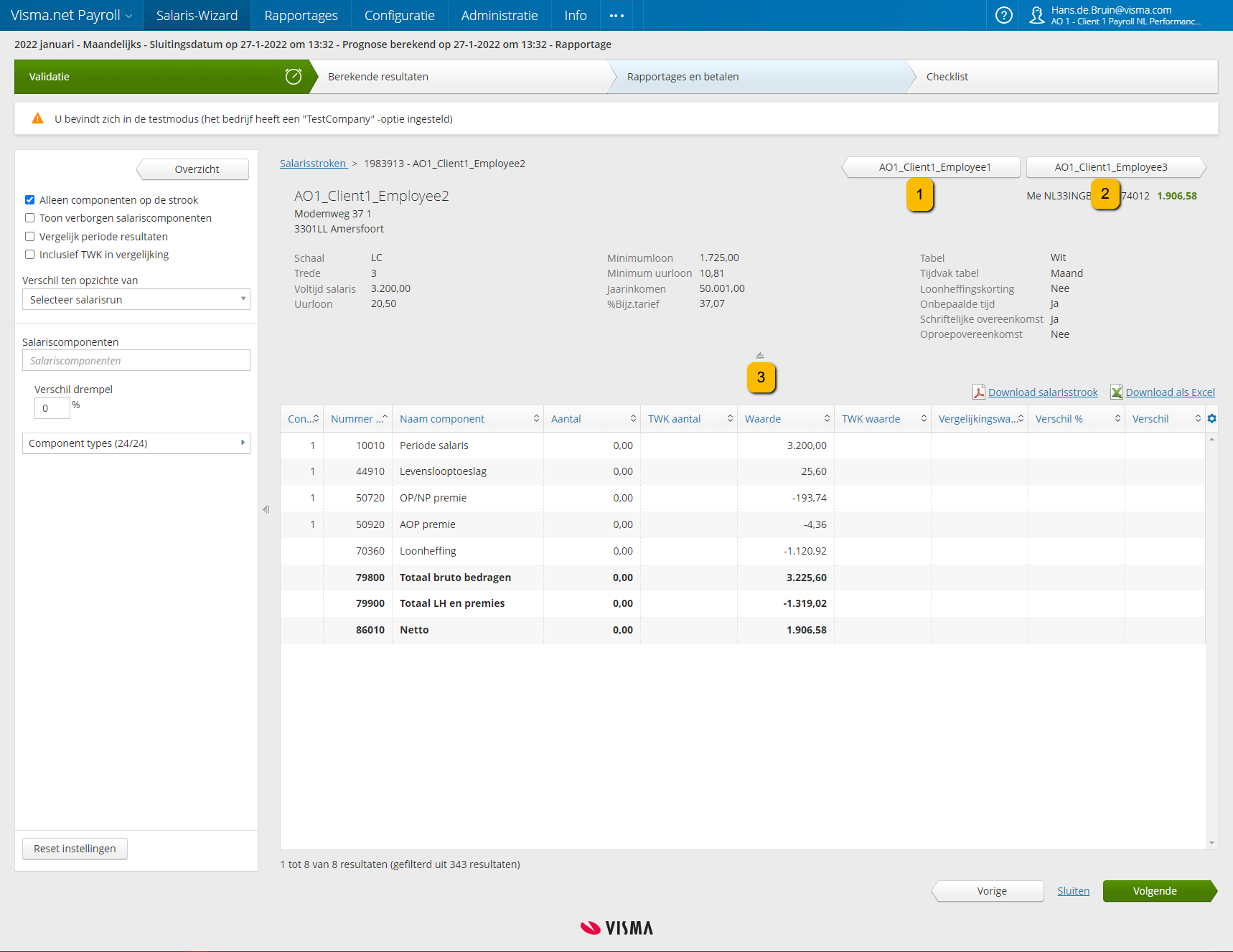This screenshot has height=952, width=1233.
Task: Click the Excel download icon
Action: (x=1117, y=392)
